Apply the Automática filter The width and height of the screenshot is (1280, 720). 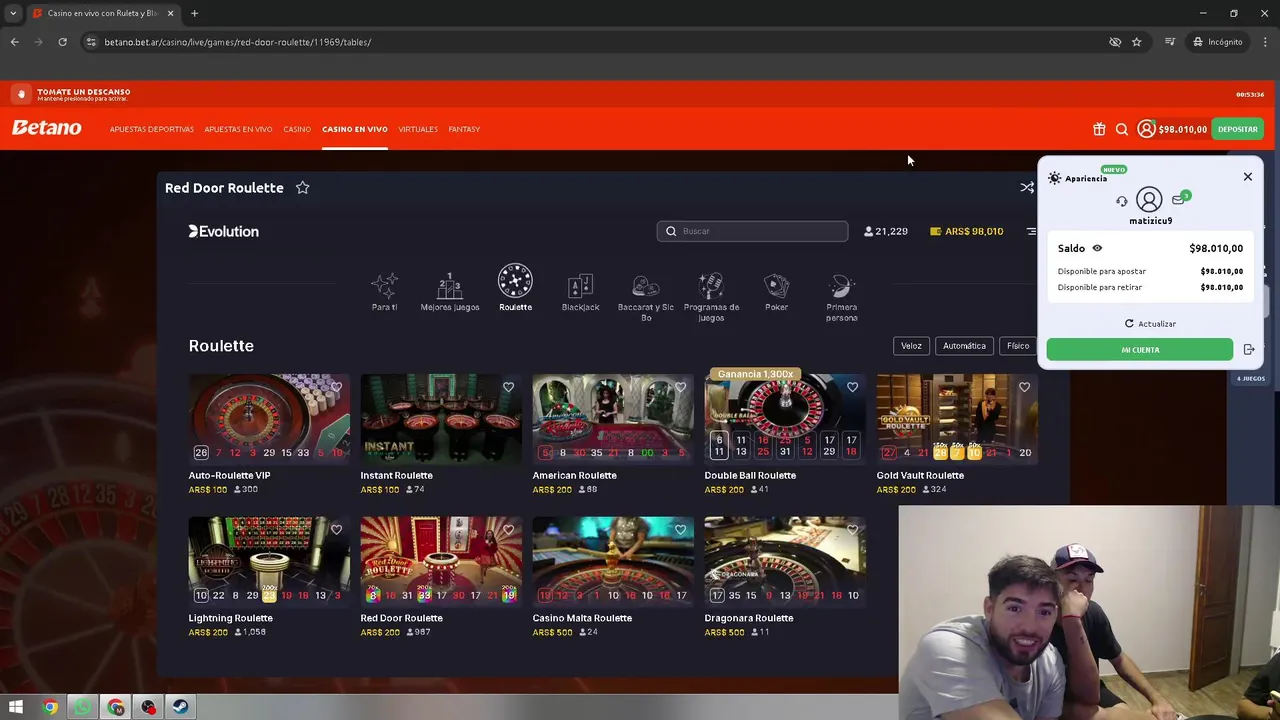(x=964, y=346)
